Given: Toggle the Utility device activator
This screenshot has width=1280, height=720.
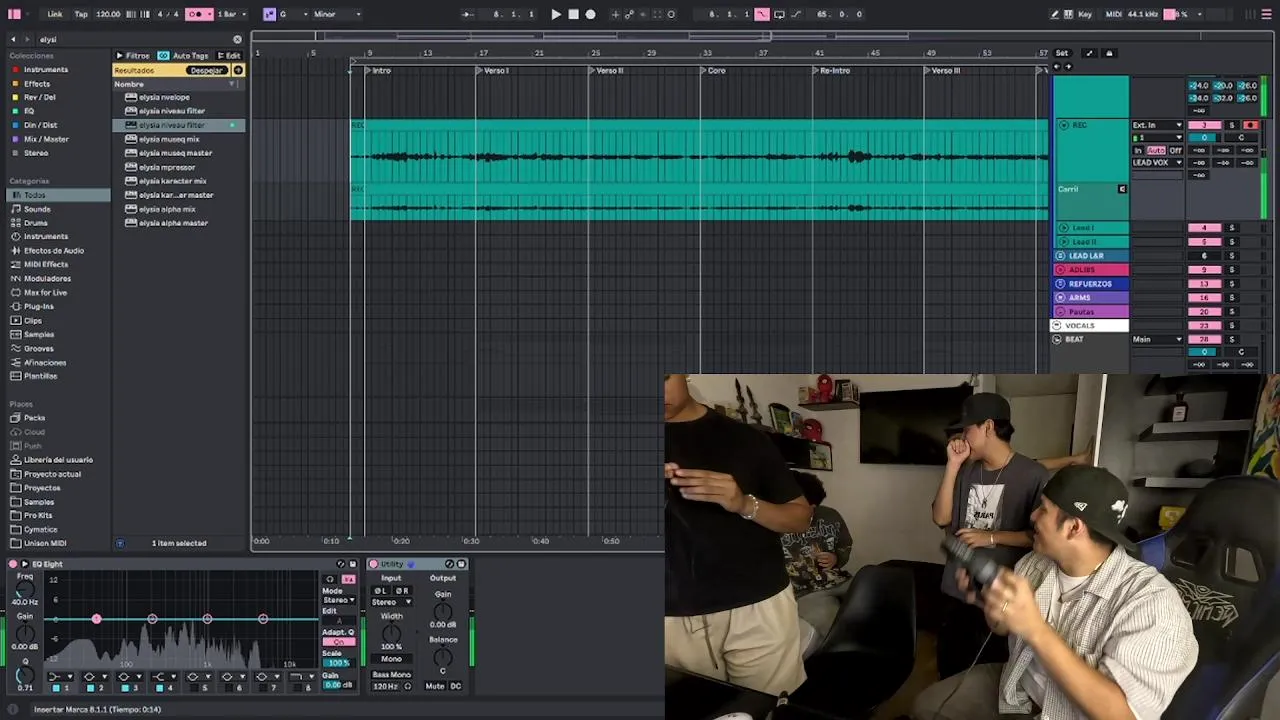Looking at the screenshot, I should point(374,564).
